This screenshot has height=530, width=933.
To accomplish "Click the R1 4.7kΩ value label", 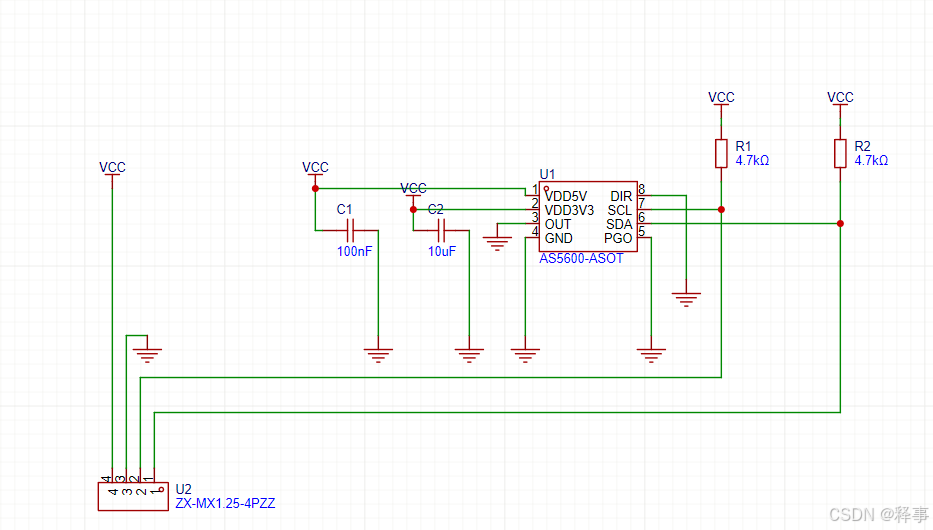I will tap(752, 161).
